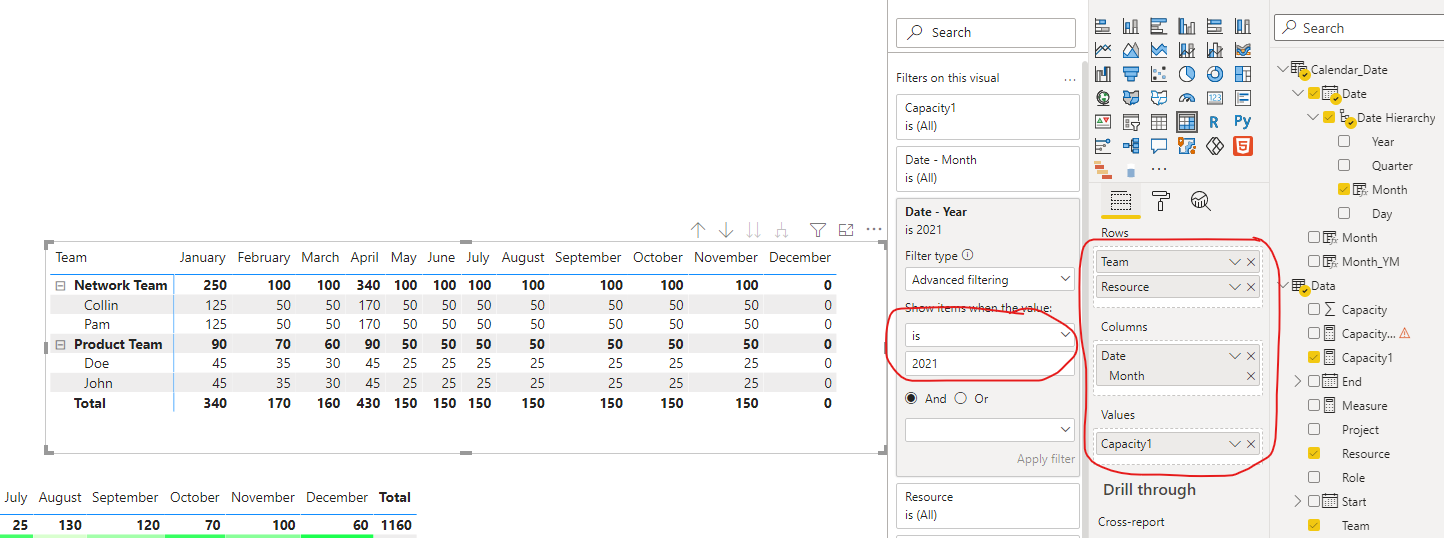Pick the Q&A speech bubble visual

pyautogui.click(x=1159, y=146)
